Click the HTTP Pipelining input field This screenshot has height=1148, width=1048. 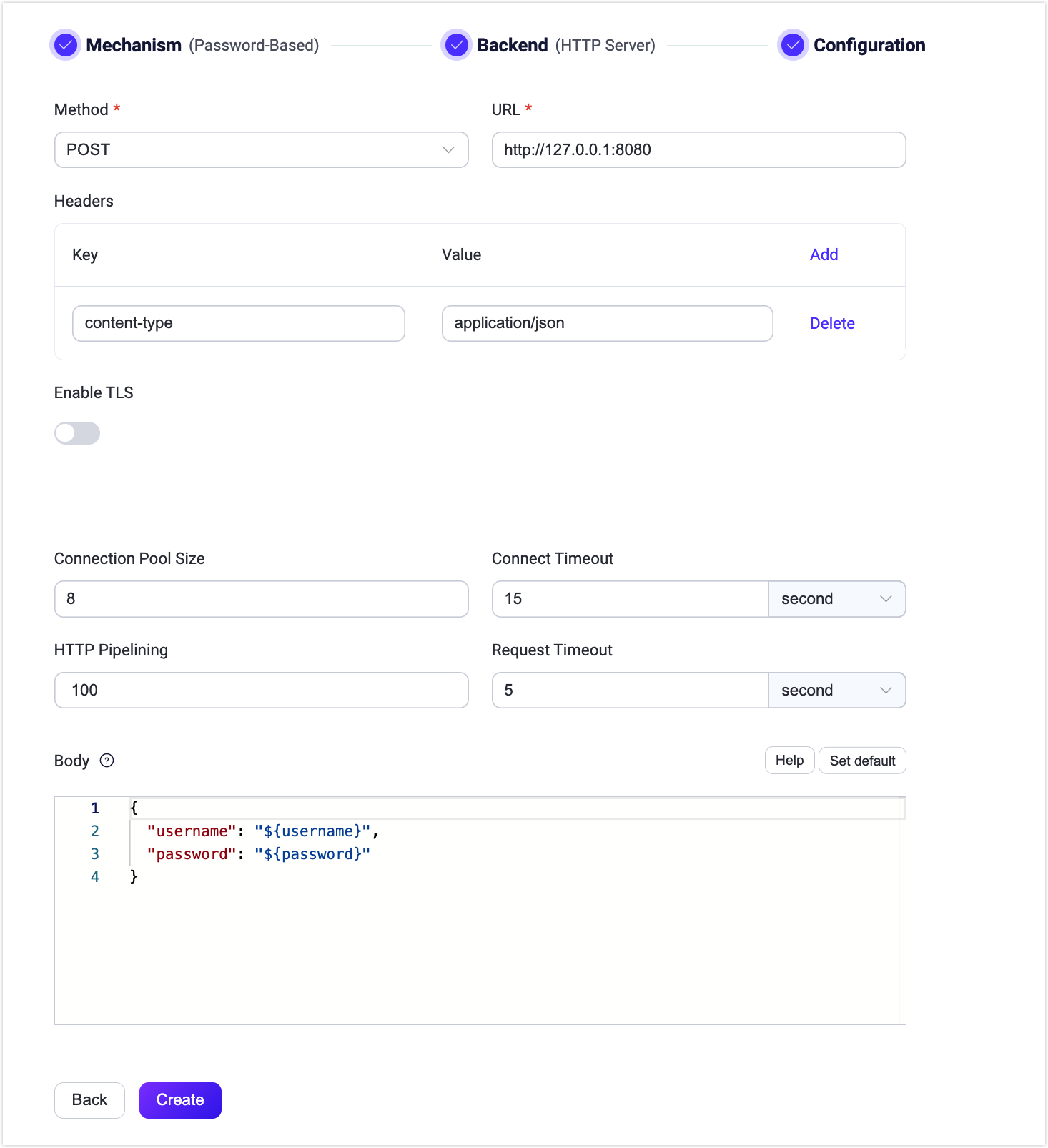[x=261, y=691]
